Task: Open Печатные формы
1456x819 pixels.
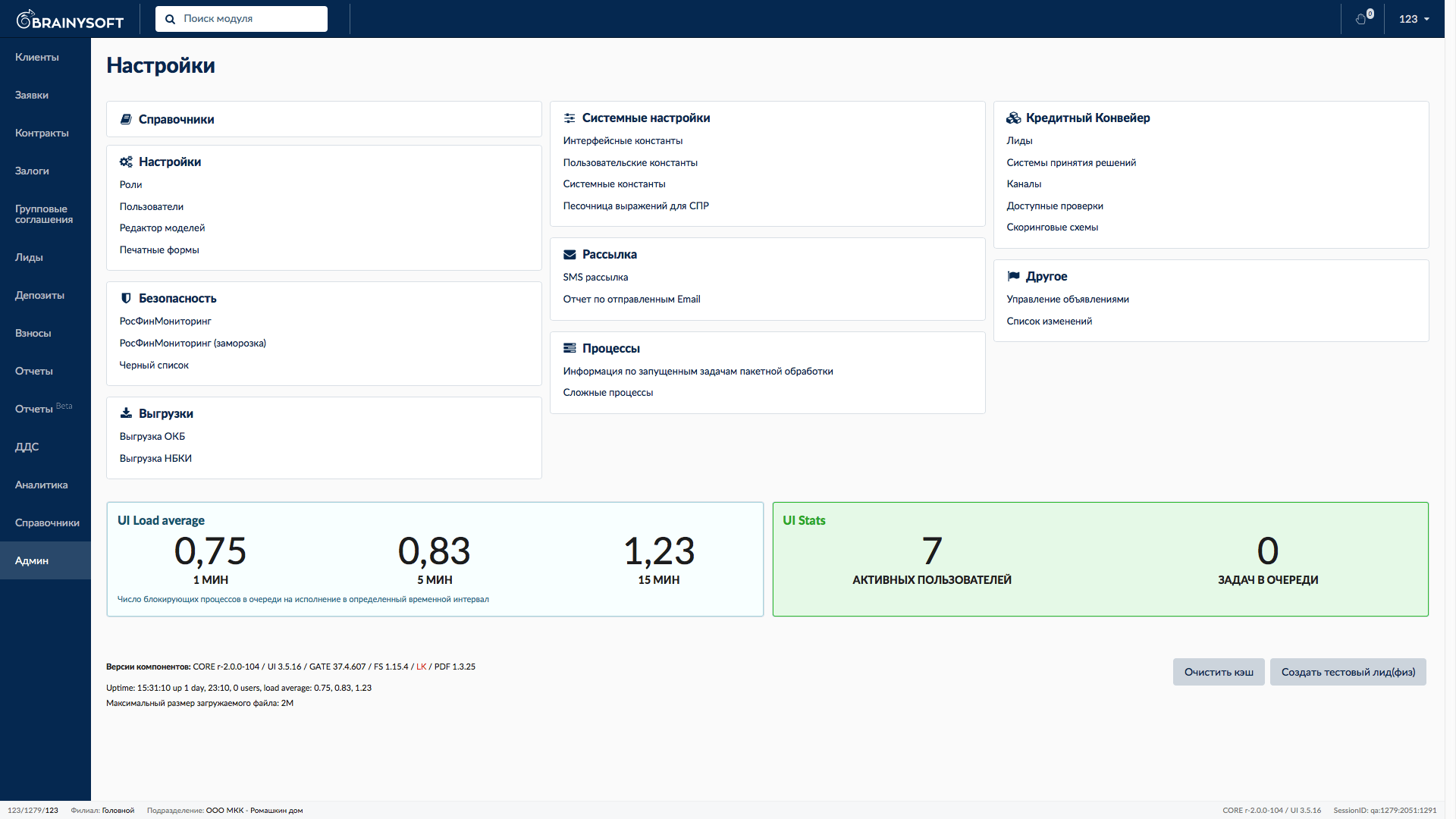Action: point(158,249)
